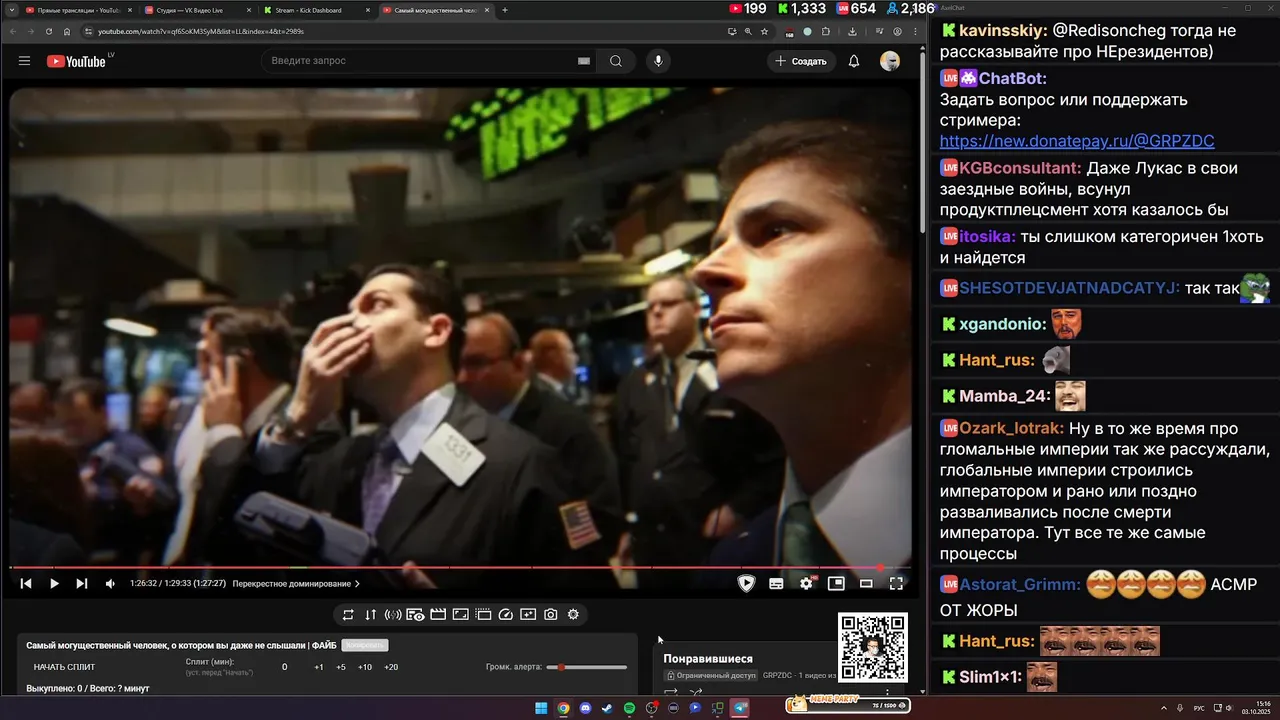Expand the Перекрестное доминирование chapter list
Viewport: 1280px width, 720px height.
click(x=296, y=584)
